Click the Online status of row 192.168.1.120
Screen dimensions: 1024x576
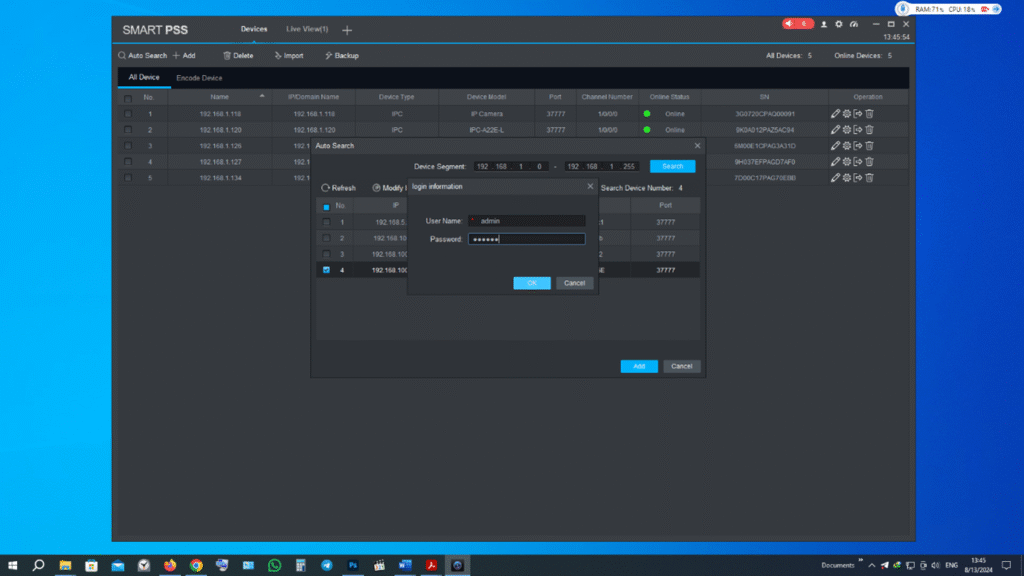675,130
